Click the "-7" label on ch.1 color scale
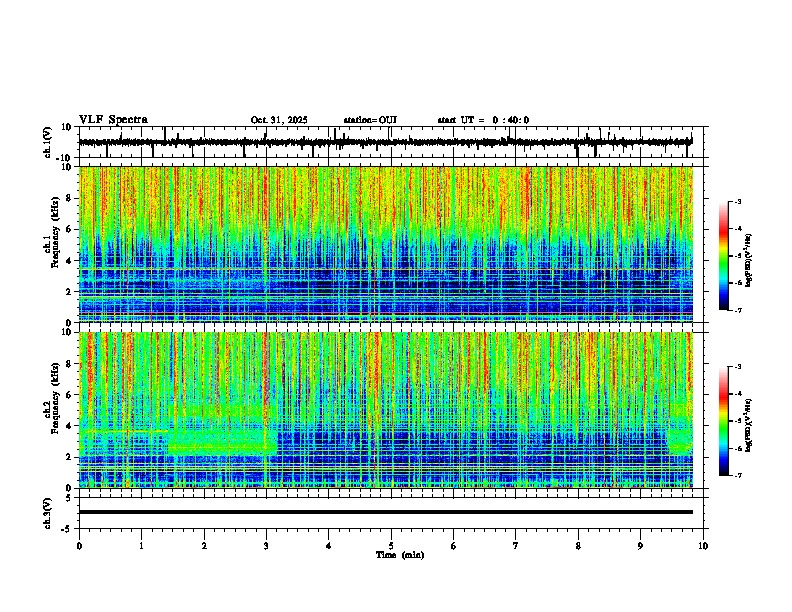Screen dimensions: 792x612 738,311
